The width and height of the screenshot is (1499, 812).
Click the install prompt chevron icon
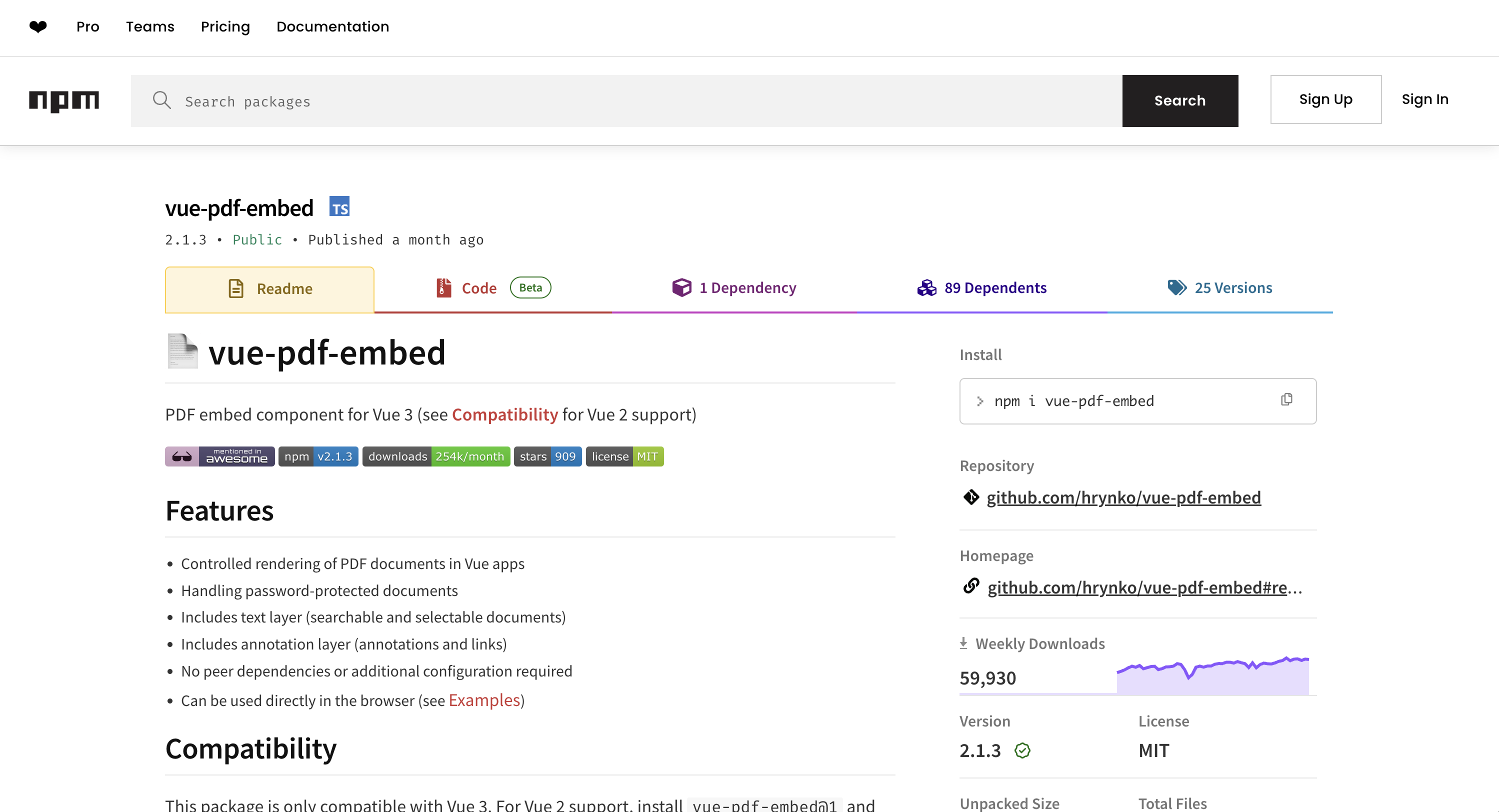pos(980,401)
